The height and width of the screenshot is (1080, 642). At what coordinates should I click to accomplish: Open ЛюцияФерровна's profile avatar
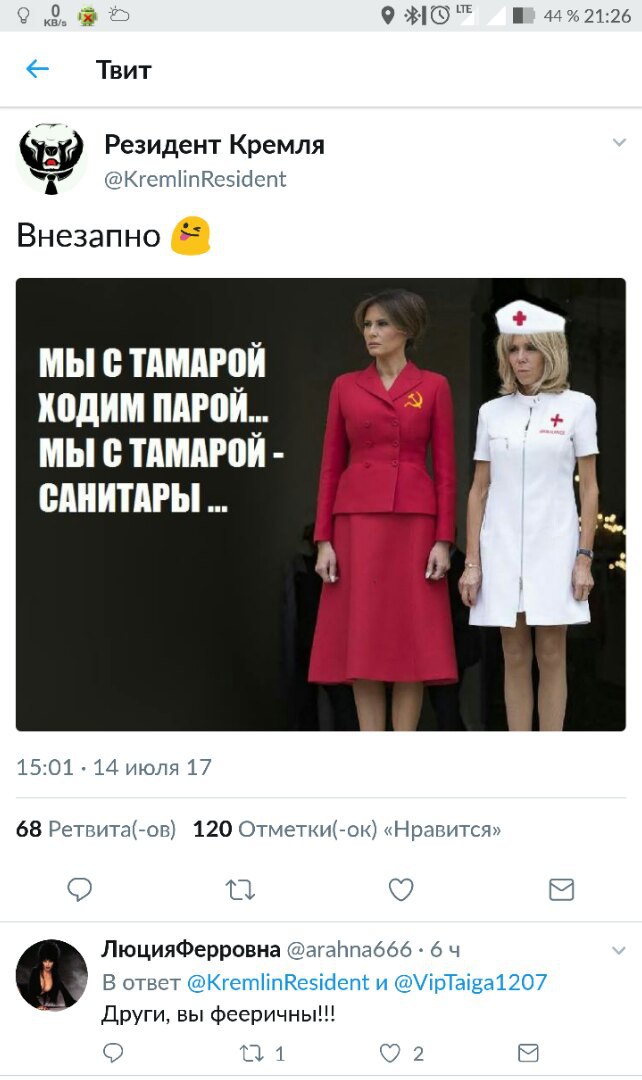click(x=52, y=975)
